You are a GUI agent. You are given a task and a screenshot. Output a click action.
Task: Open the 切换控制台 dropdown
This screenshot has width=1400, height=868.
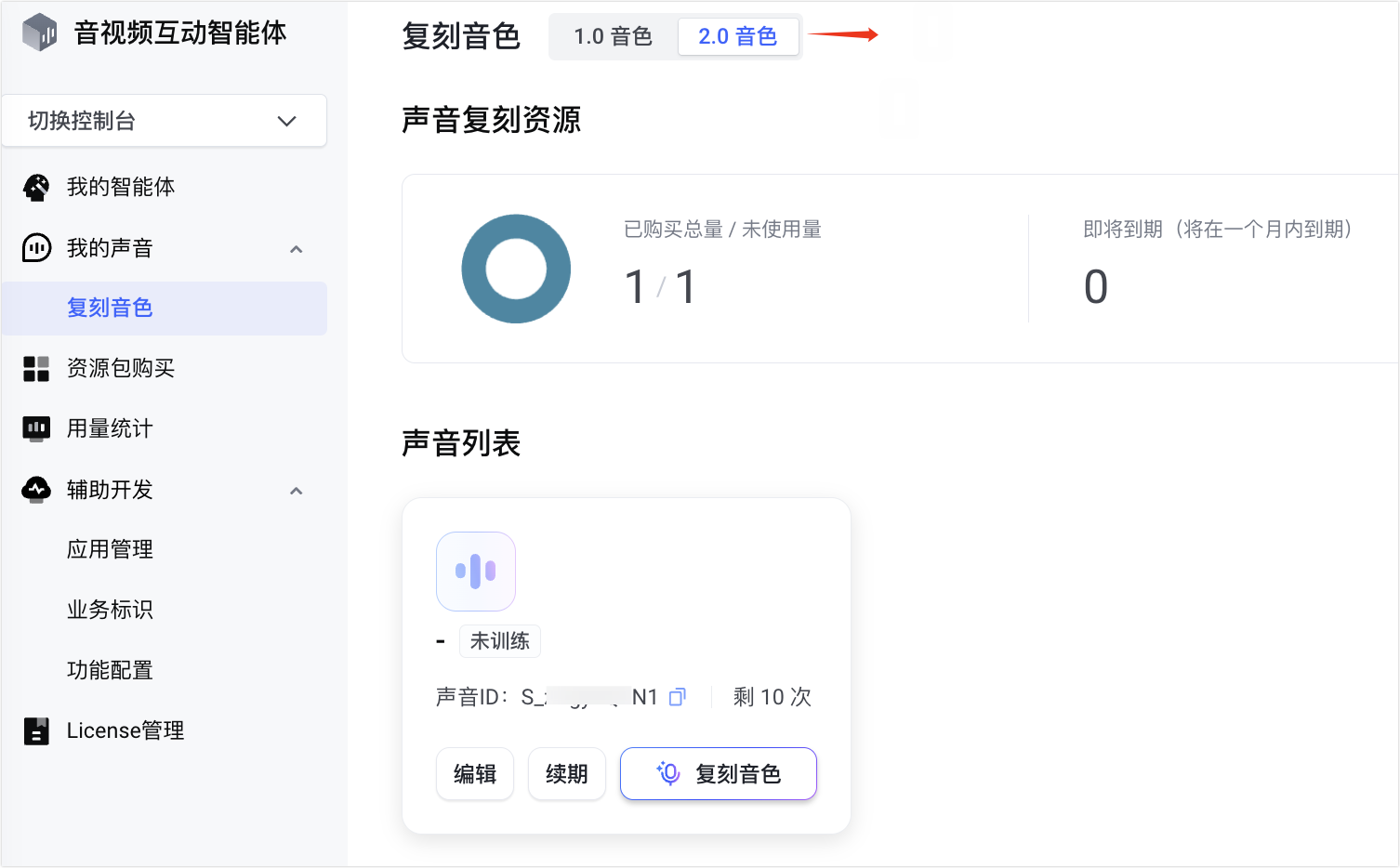tap(165, 121)
